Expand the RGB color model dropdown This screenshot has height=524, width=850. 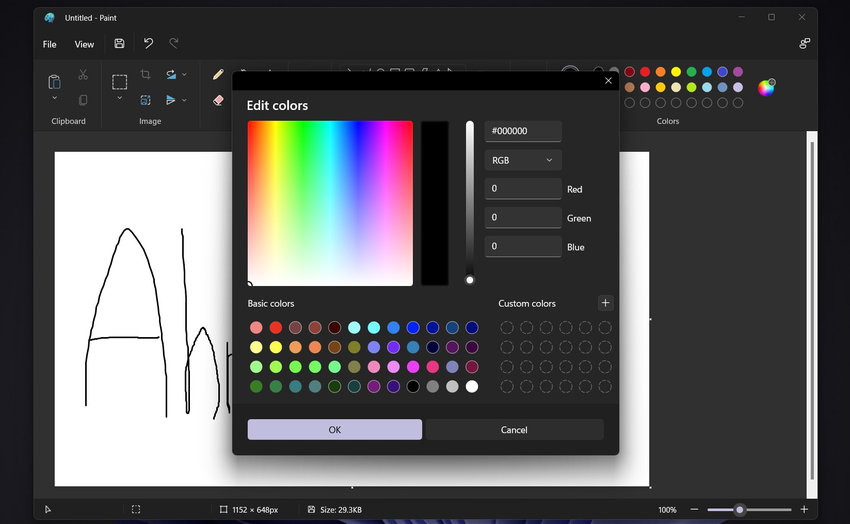pos(522,160)
